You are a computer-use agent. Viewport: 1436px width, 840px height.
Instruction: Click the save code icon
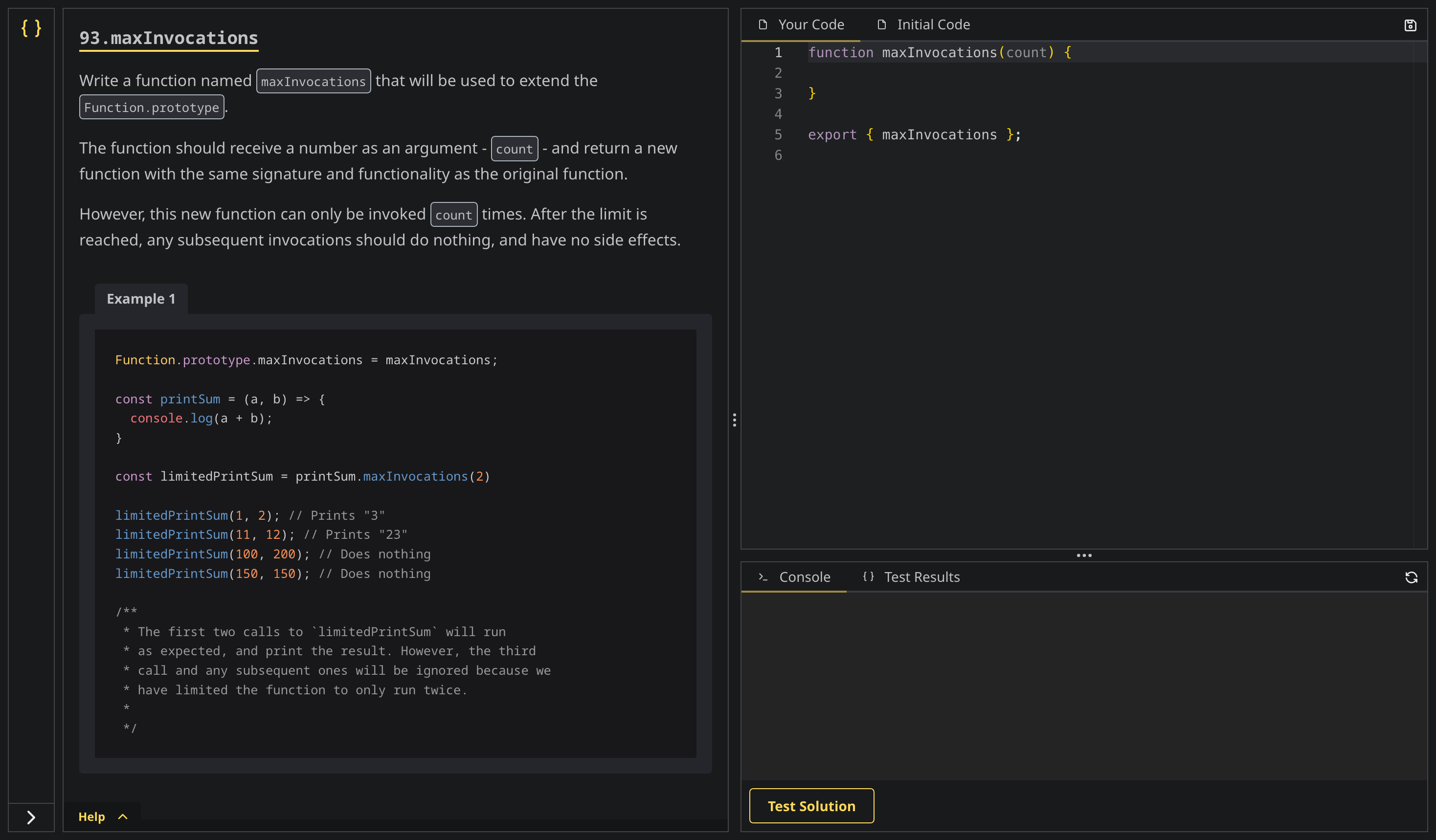(x=1410, y=25)
